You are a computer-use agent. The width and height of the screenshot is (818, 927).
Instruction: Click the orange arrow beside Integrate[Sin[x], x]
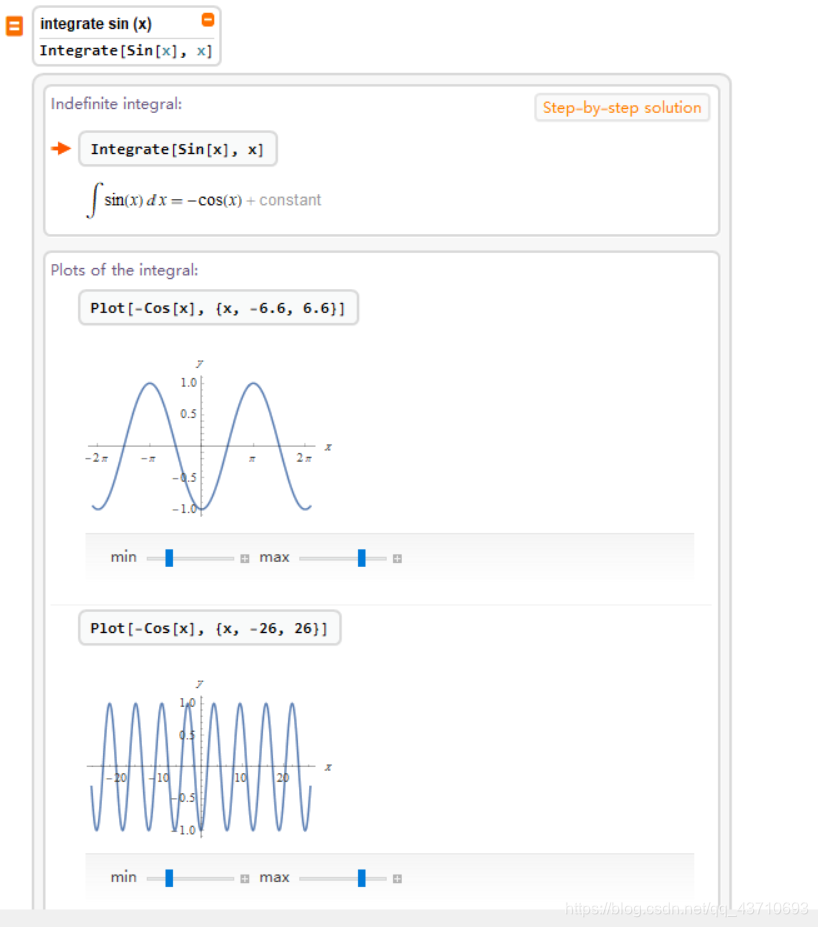pos(62,149)
